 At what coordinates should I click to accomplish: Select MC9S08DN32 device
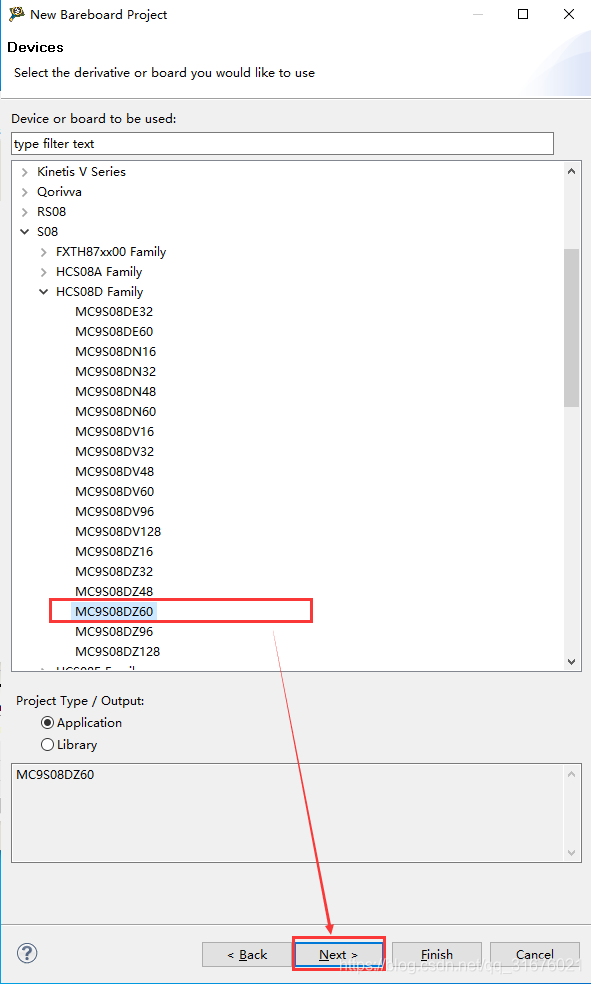pyautogui.click(x=115, y=372)
